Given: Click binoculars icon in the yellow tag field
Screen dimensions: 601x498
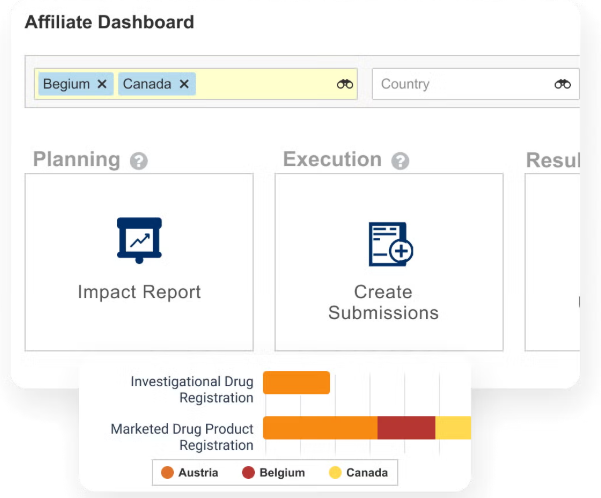Looking at the screenshot, I should tap(345, 85).
